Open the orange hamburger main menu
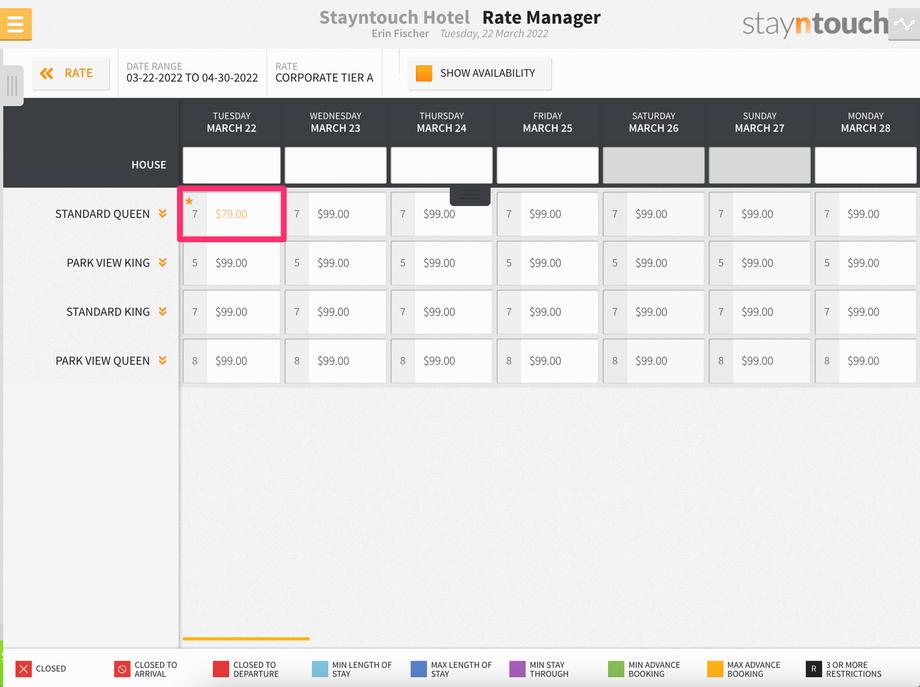Image resolution: width=920 pixels, height=687 pixels. click(x=16, y=24)
